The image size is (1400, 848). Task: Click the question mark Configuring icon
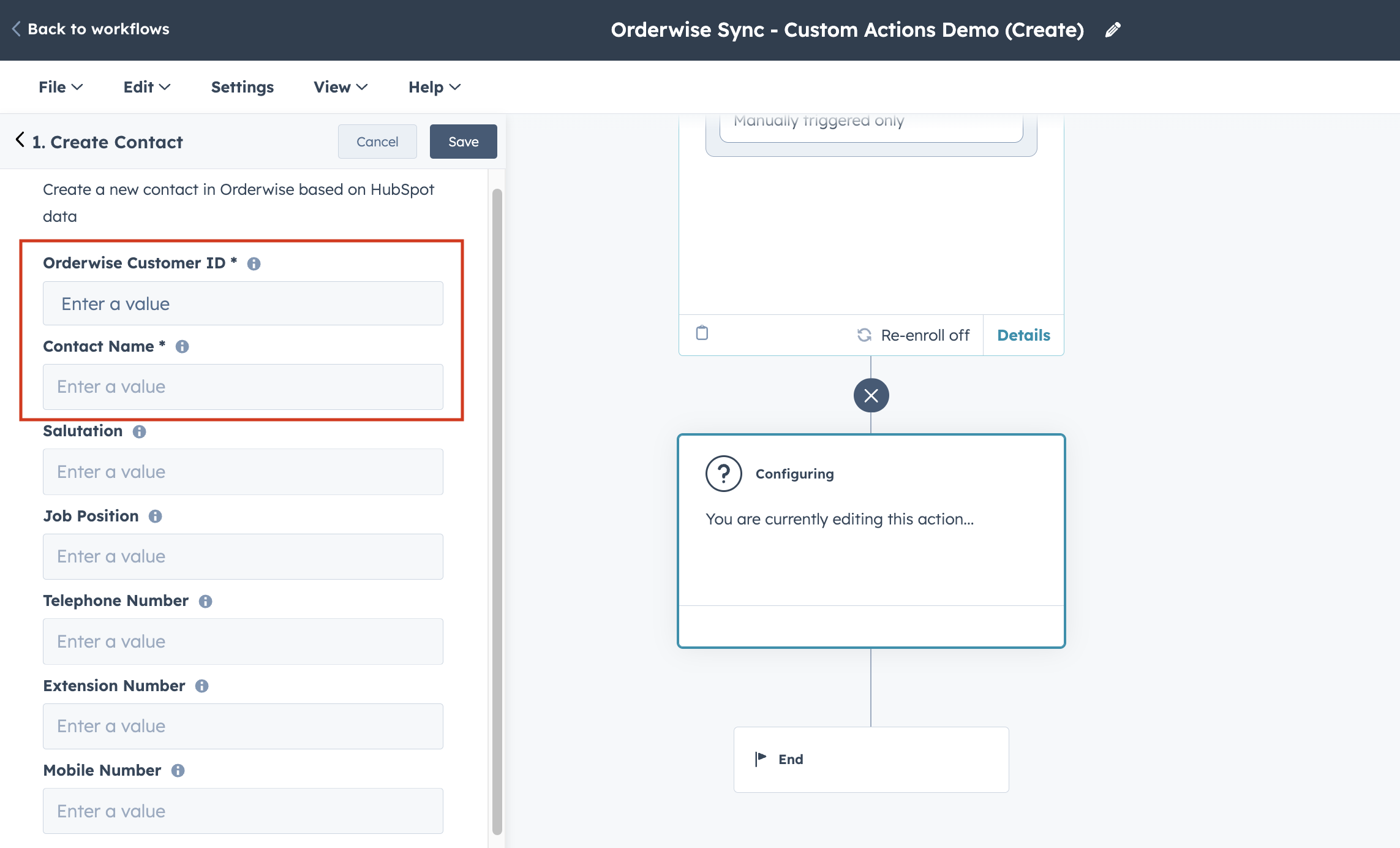click(723, 474)
